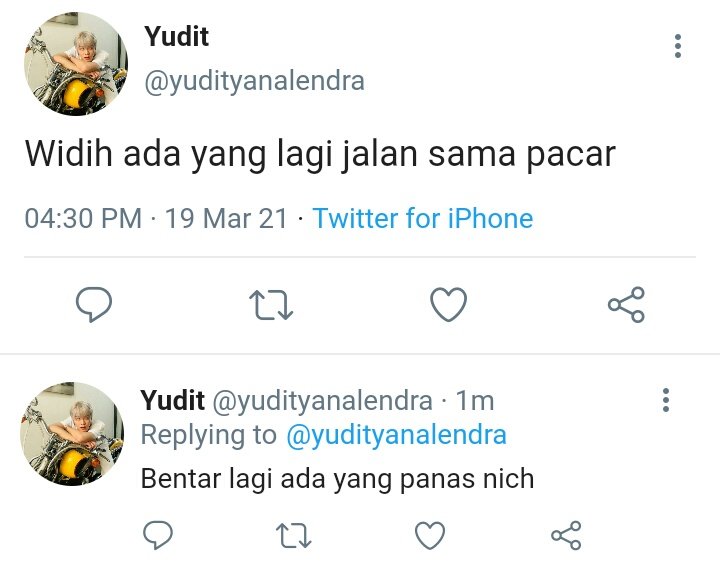Retweet the main tweet
This screenshot has height=567, width=720.
click(271, 305)
